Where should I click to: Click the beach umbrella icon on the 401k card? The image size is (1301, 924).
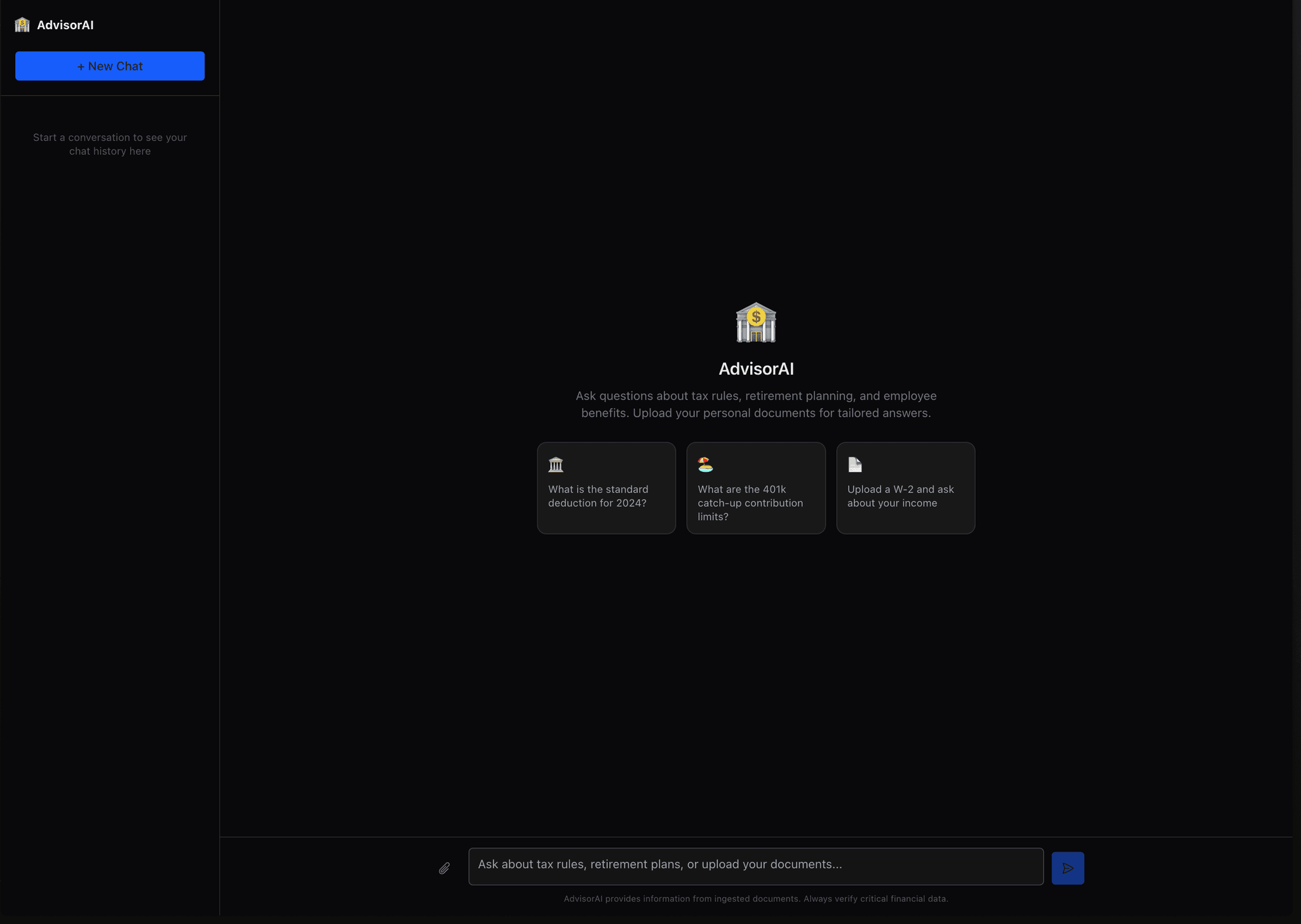705,464
